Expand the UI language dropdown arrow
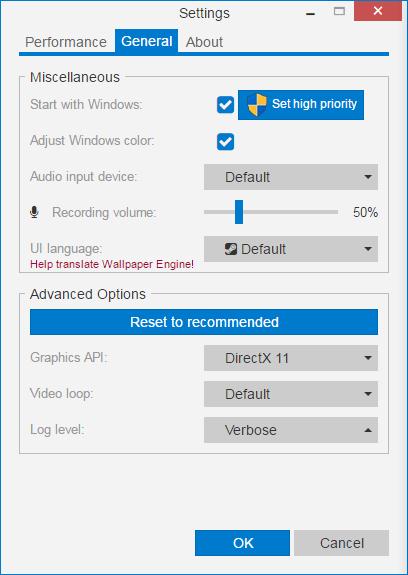 click(x=368, y=249)
